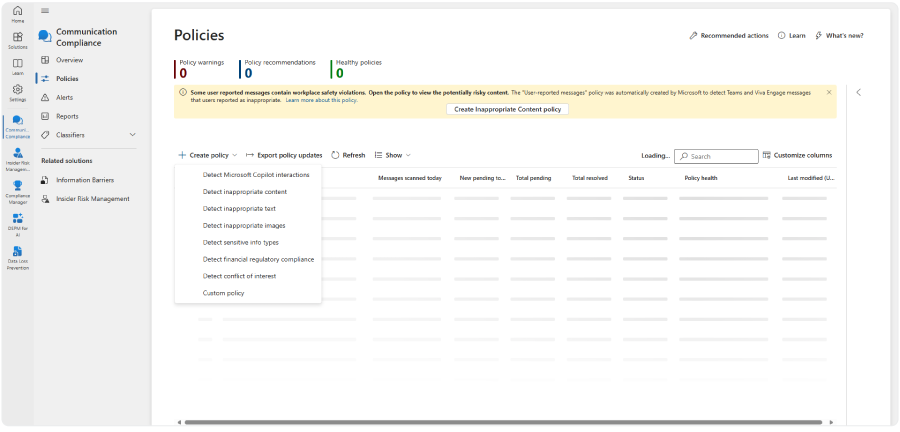Dismiss the yellow notification banner
Viewport: 900px width, 432px height.
pos(829,92)
